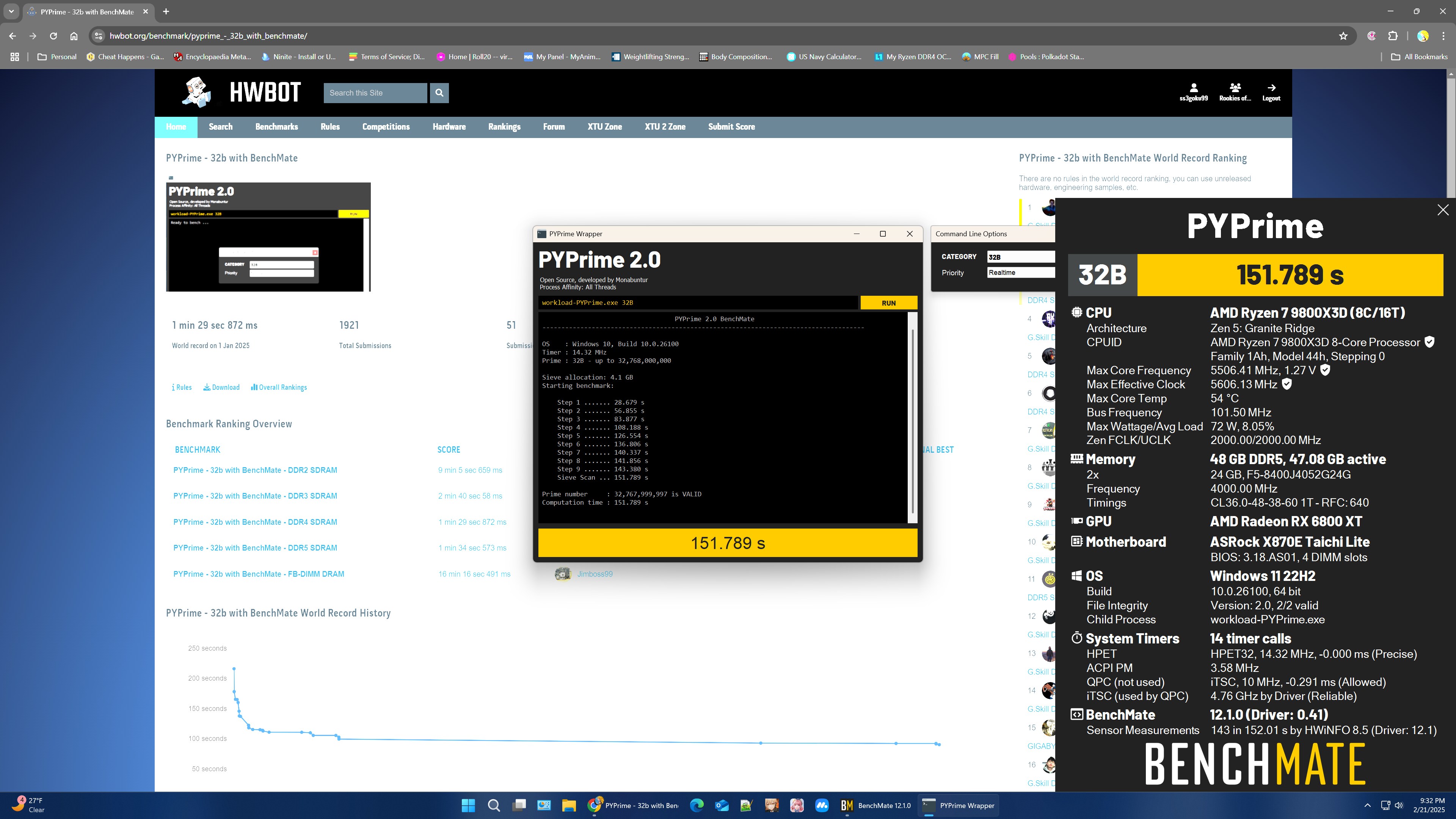Click the Download link
Image resolution: width=1456 pixels, height=819 pixels.
pos(221,387)
